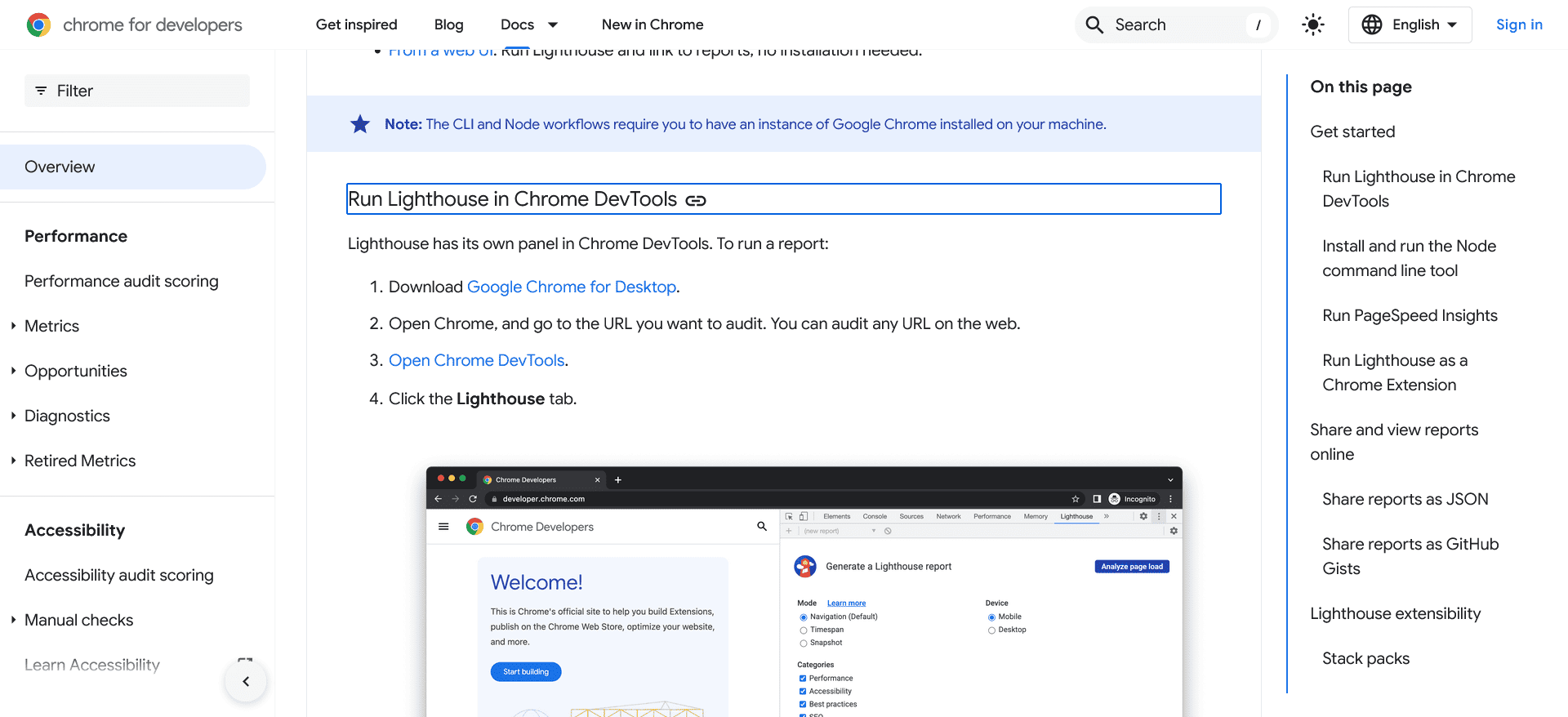1568x717 pixels.
Task: Click the heading anchor link icon
Action: [x=696, y=200]
